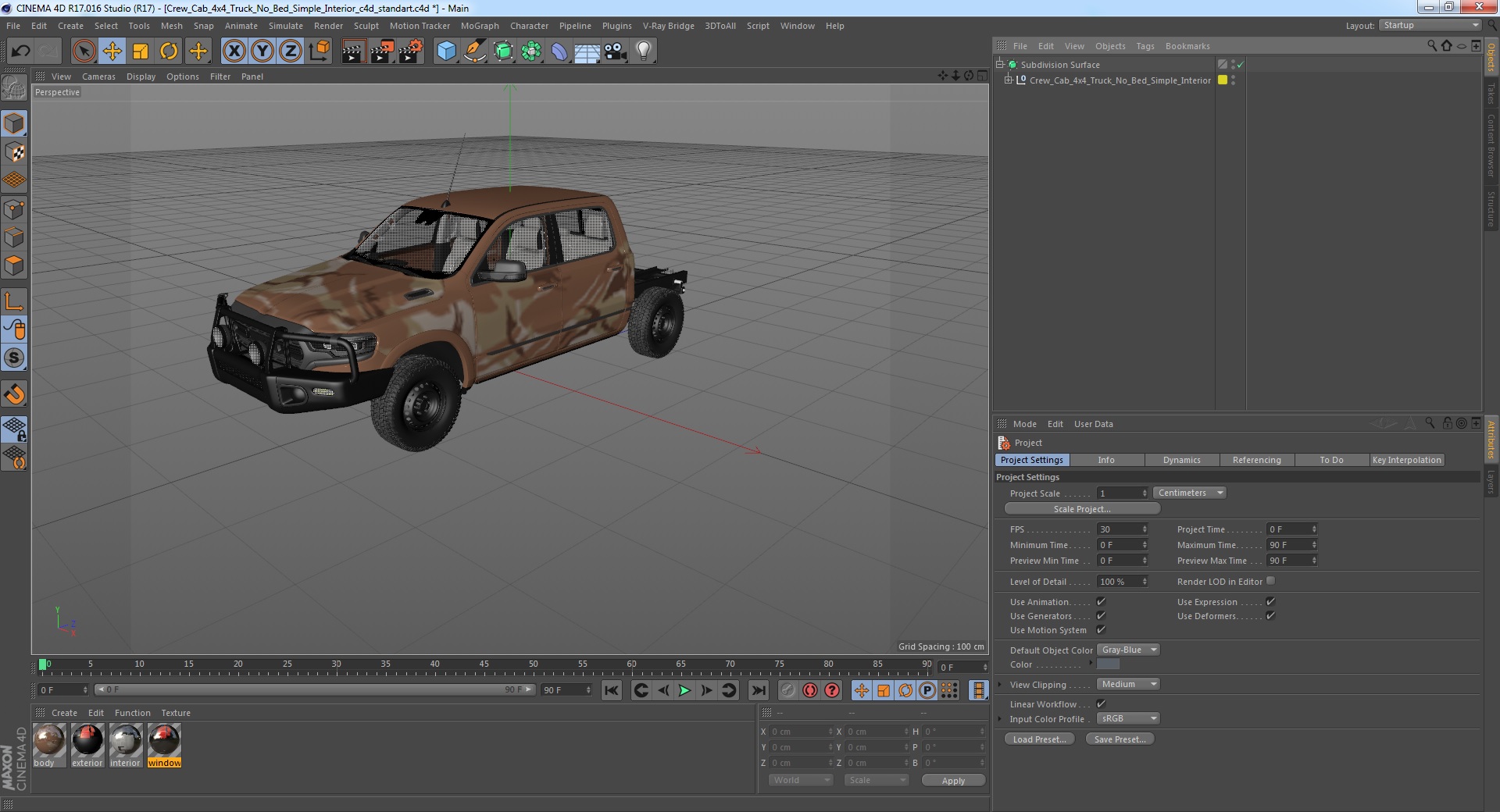This screenshot has height=812, width=1500.
Task: Toggle Linear Workflow checkbox
Action: pos(1101,703)
